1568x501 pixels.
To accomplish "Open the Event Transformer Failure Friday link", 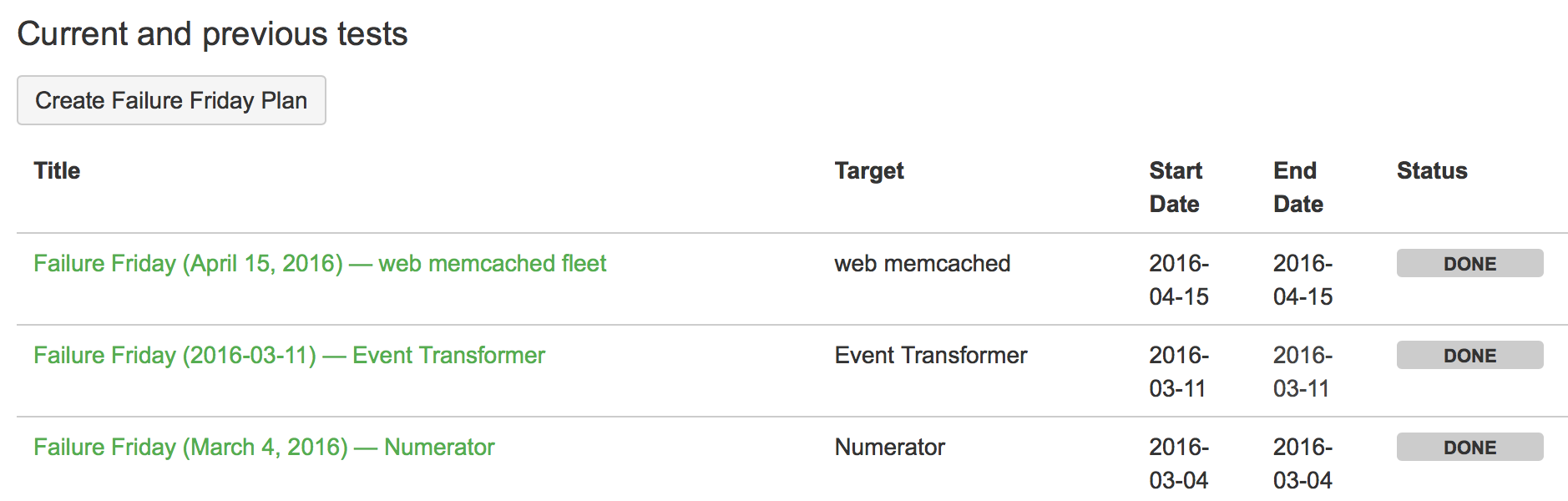I will 289,356.
